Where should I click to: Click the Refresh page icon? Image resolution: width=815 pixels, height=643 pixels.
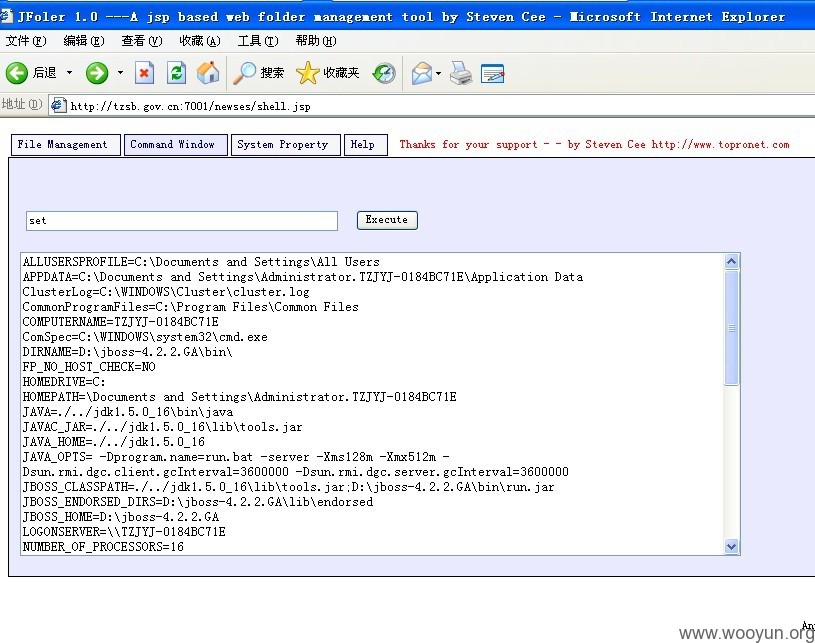click(176, 73)
